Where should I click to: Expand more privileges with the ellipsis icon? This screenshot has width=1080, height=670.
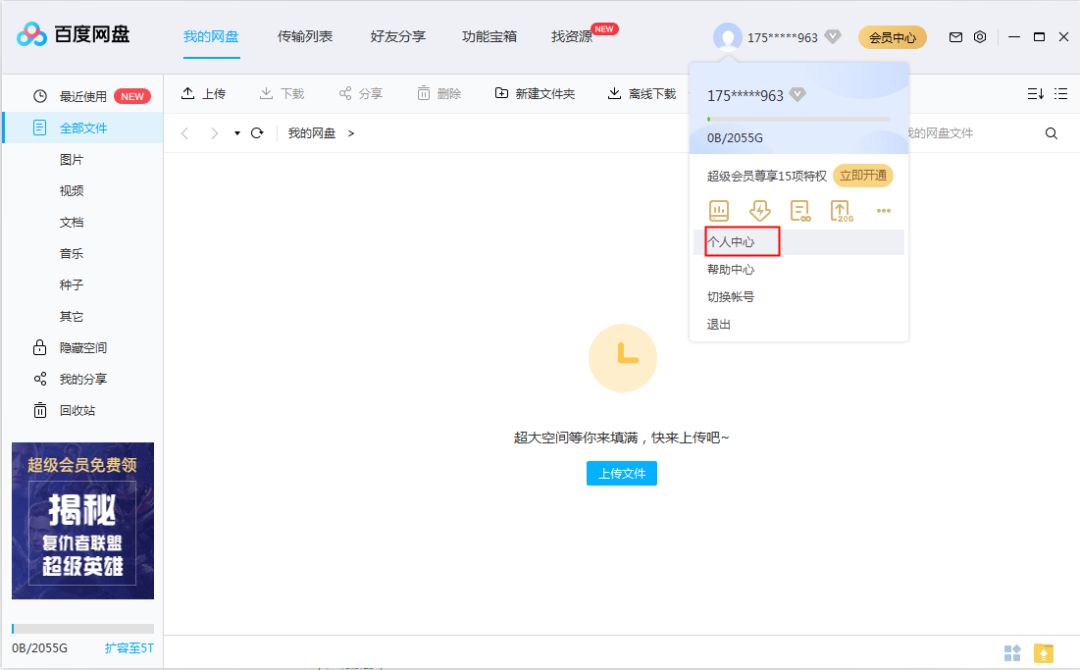click(883, 211)
